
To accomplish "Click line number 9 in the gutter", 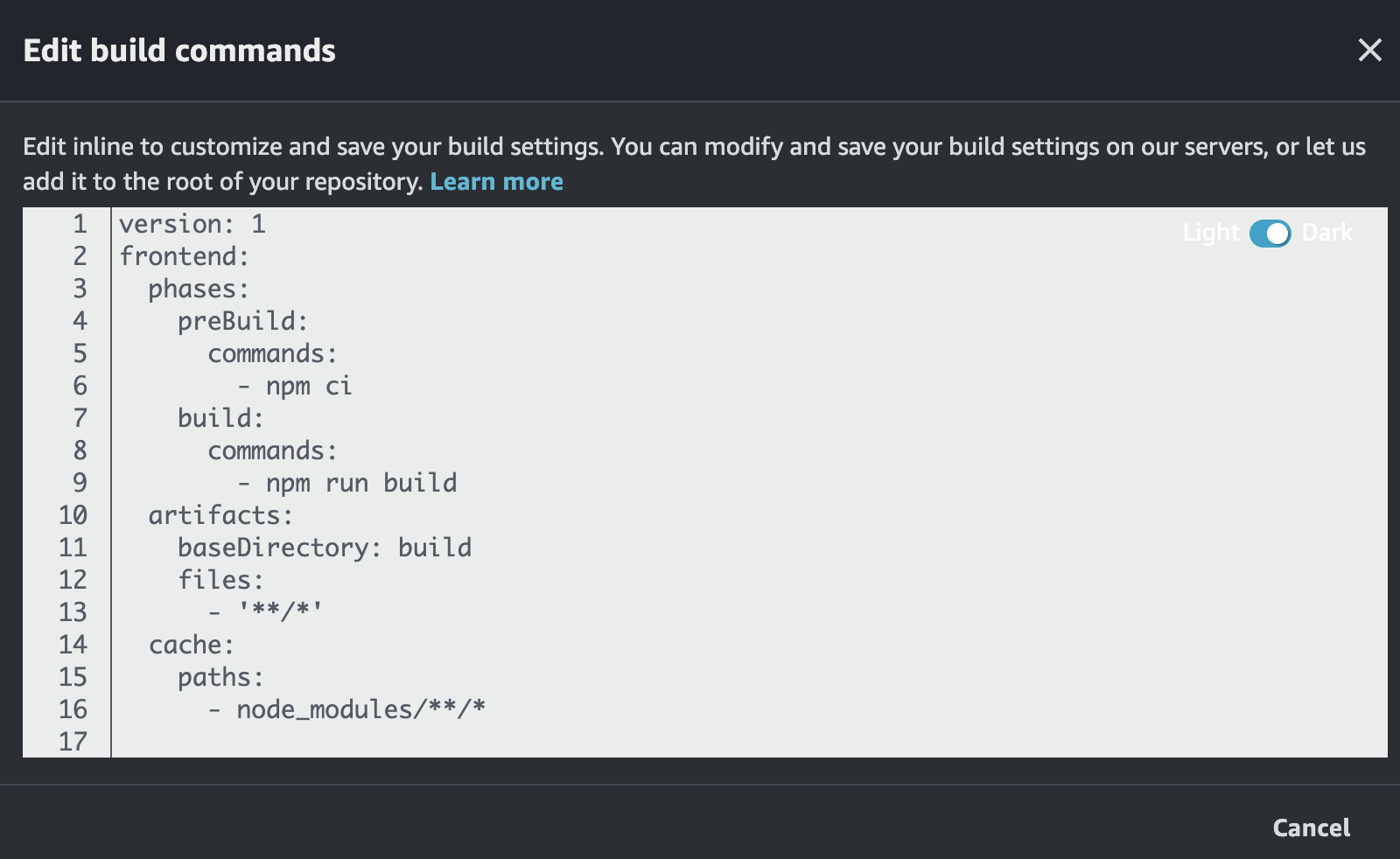I will (x=80, y=482).
